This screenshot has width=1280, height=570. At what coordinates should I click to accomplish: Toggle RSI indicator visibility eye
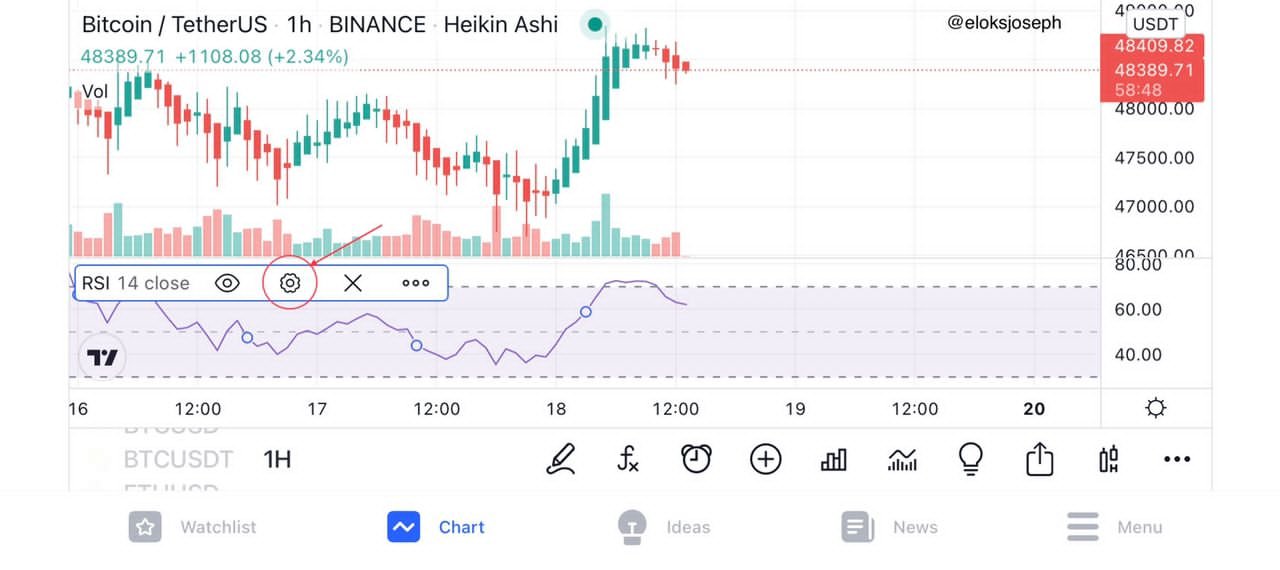click(x=227, y=283)
